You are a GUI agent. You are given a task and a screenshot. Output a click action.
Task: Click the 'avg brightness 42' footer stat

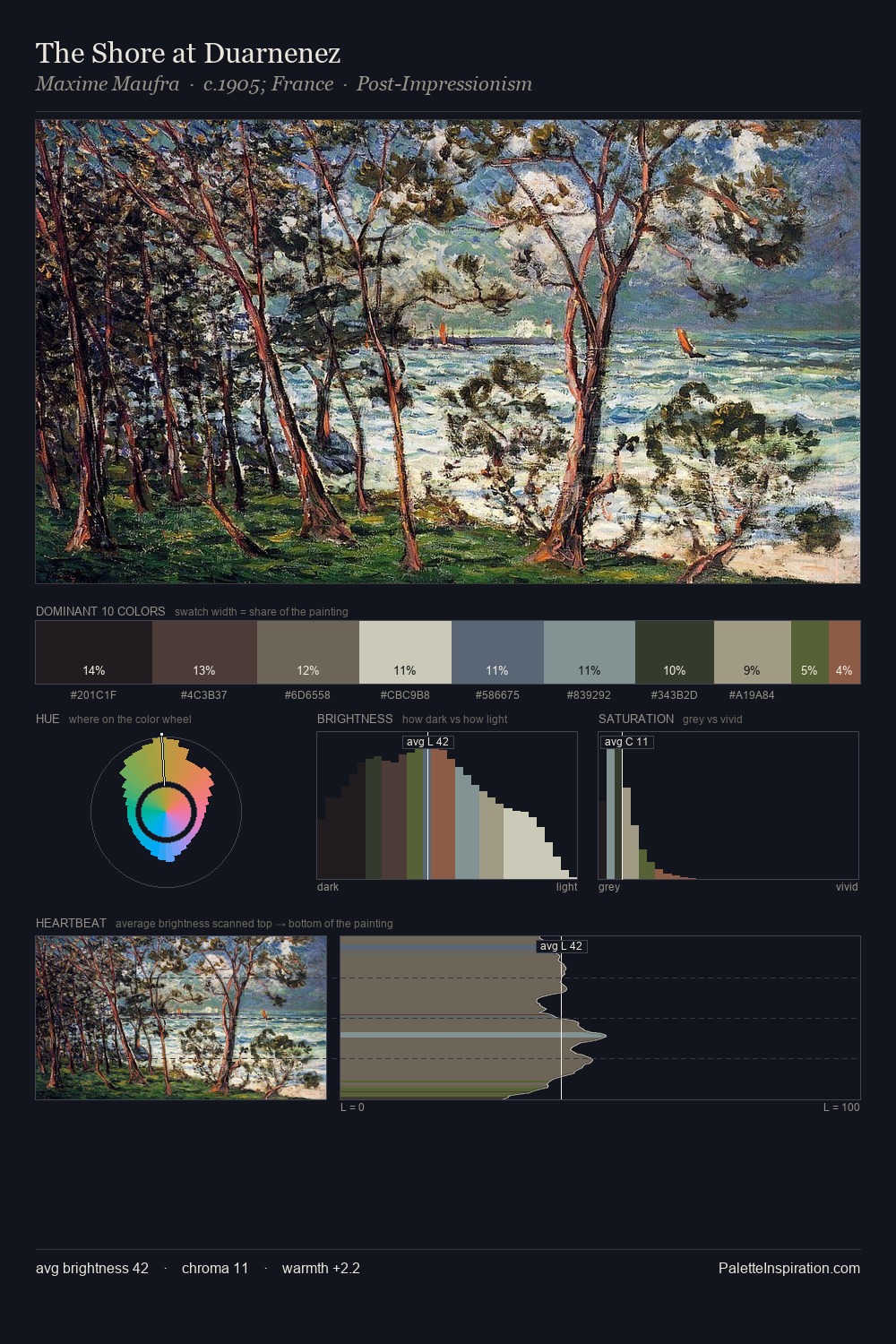point(92,1268)
